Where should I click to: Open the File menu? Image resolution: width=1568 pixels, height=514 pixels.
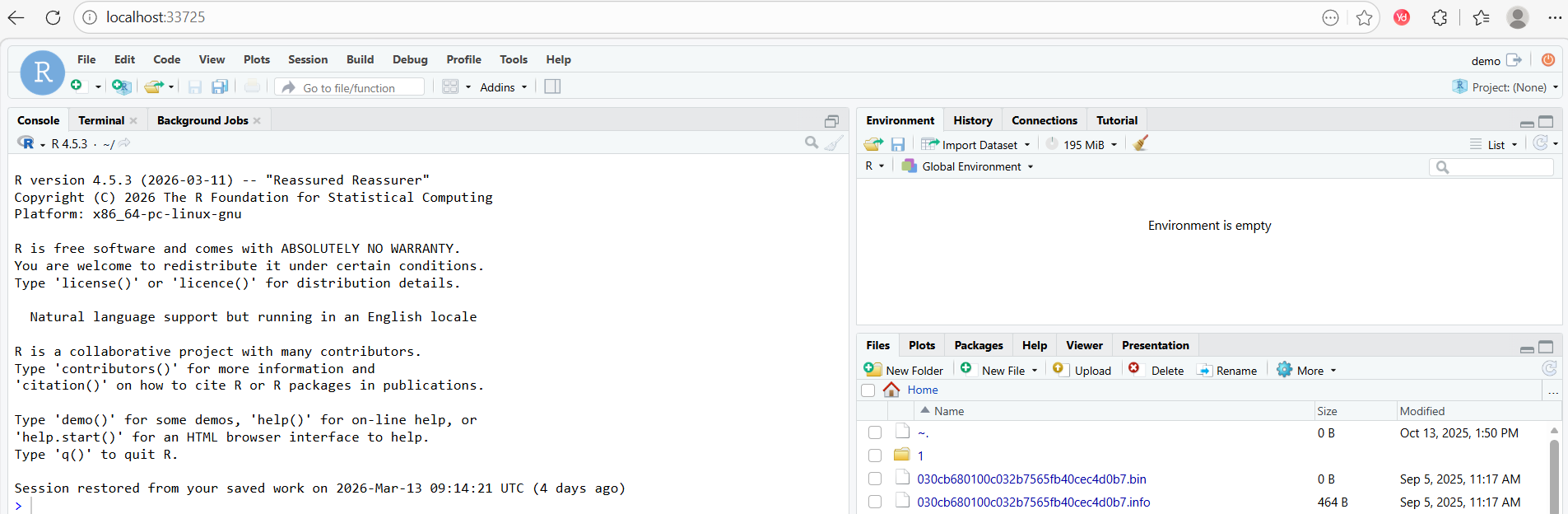click(86, 59)
